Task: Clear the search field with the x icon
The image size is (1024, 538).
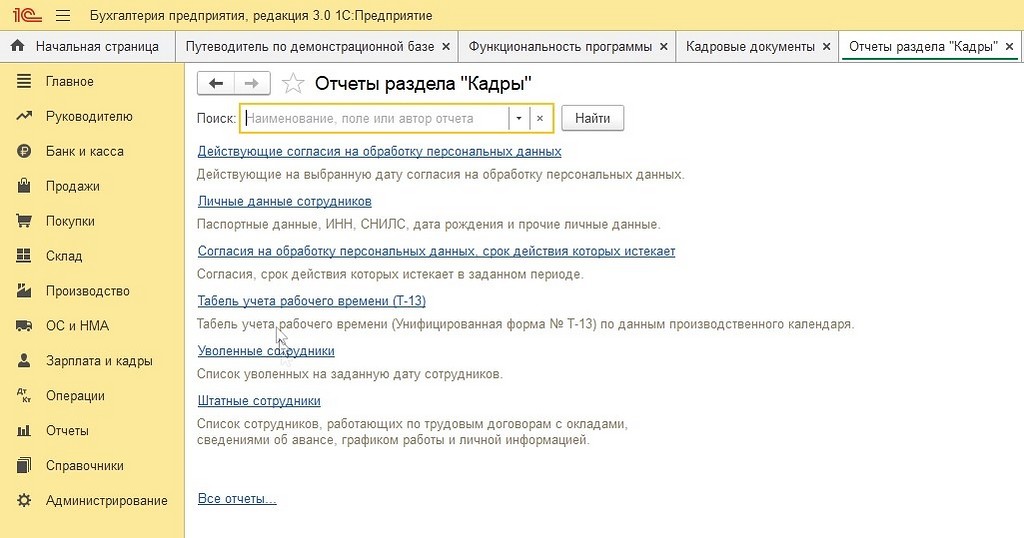Action: 540,118
